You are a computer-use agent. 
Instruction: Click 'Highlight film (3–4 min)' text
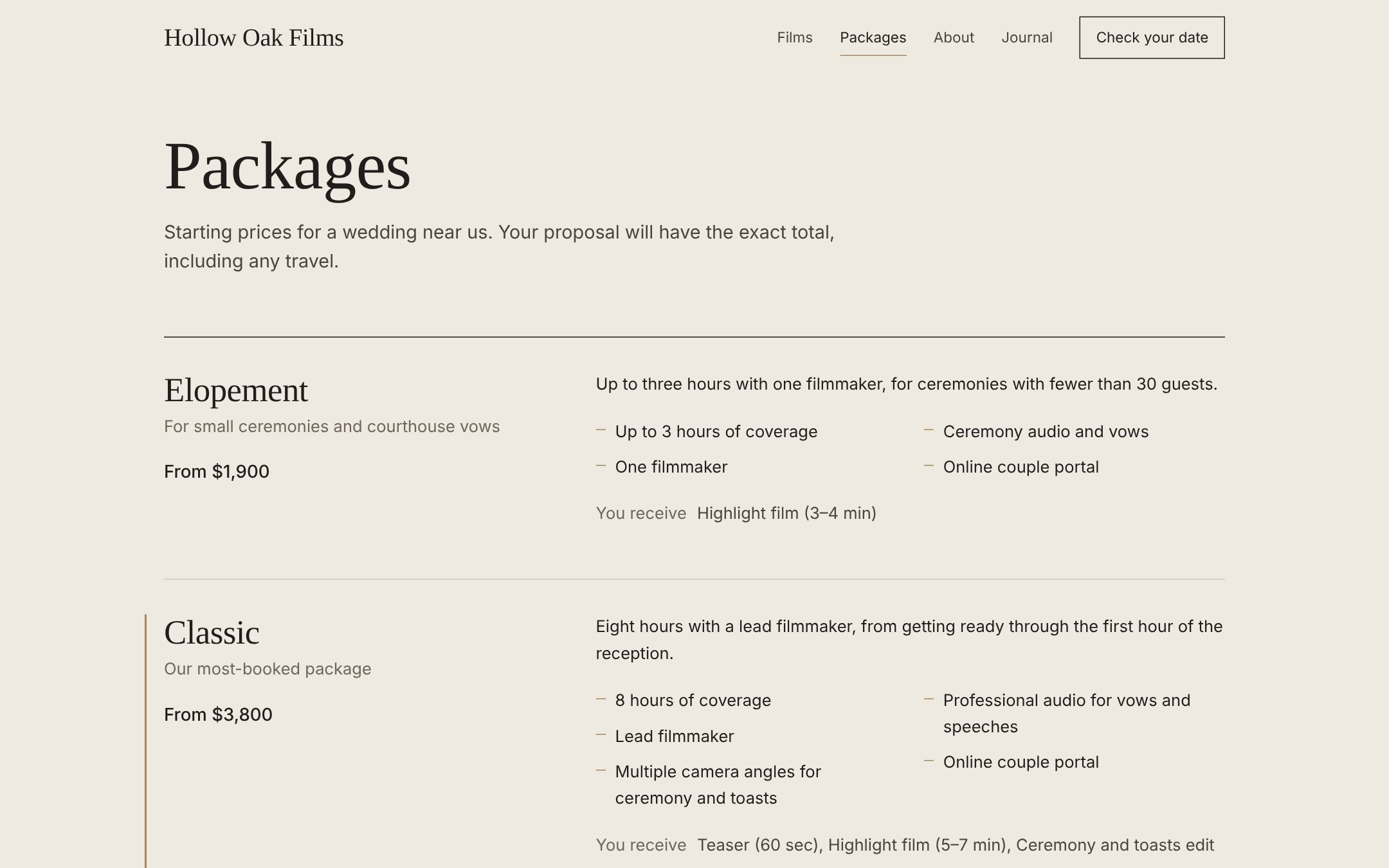click(x=786, y=513)
